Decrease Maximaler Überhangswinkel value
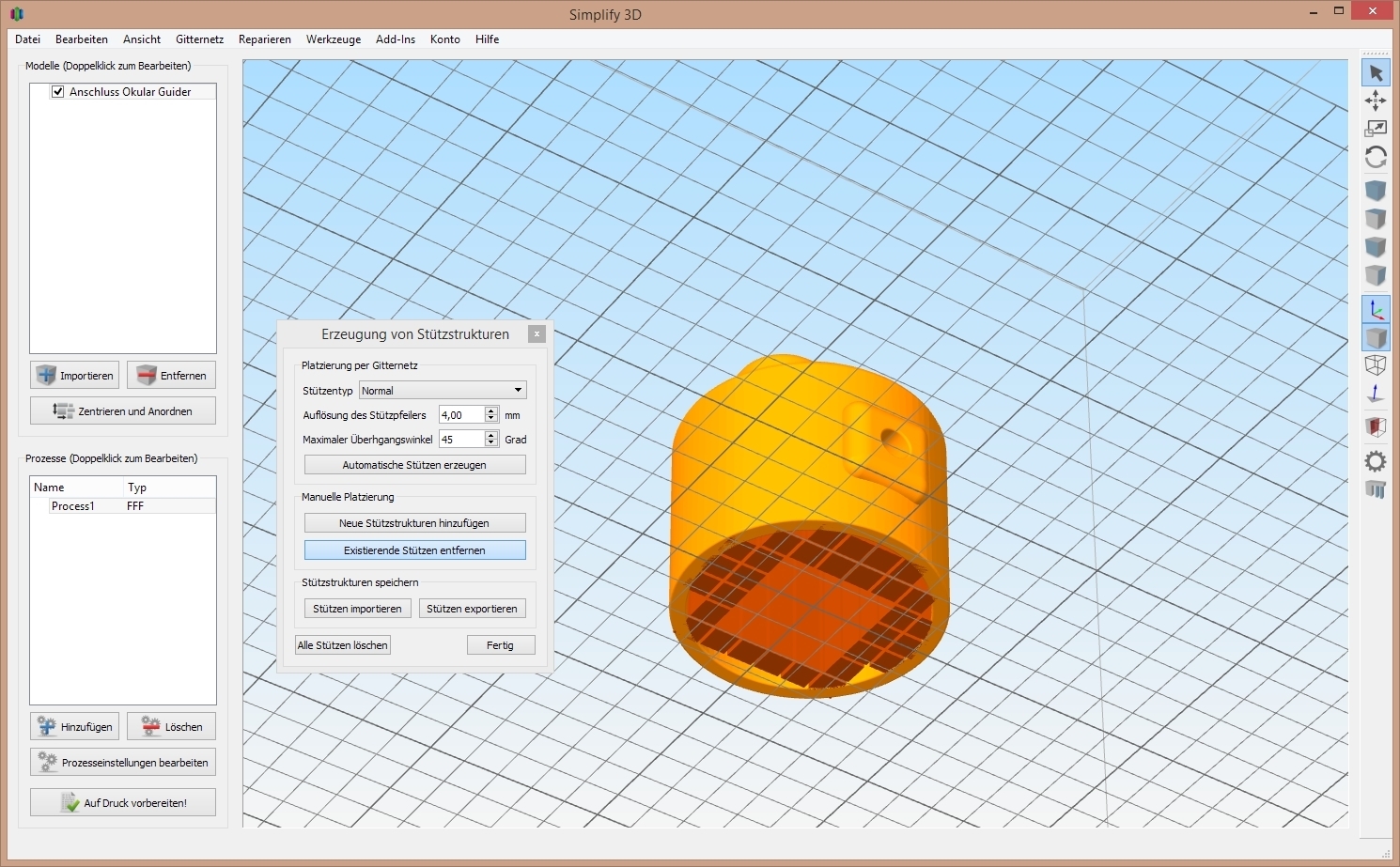This screenshot has height=867, width=1400. click(491, 443)
